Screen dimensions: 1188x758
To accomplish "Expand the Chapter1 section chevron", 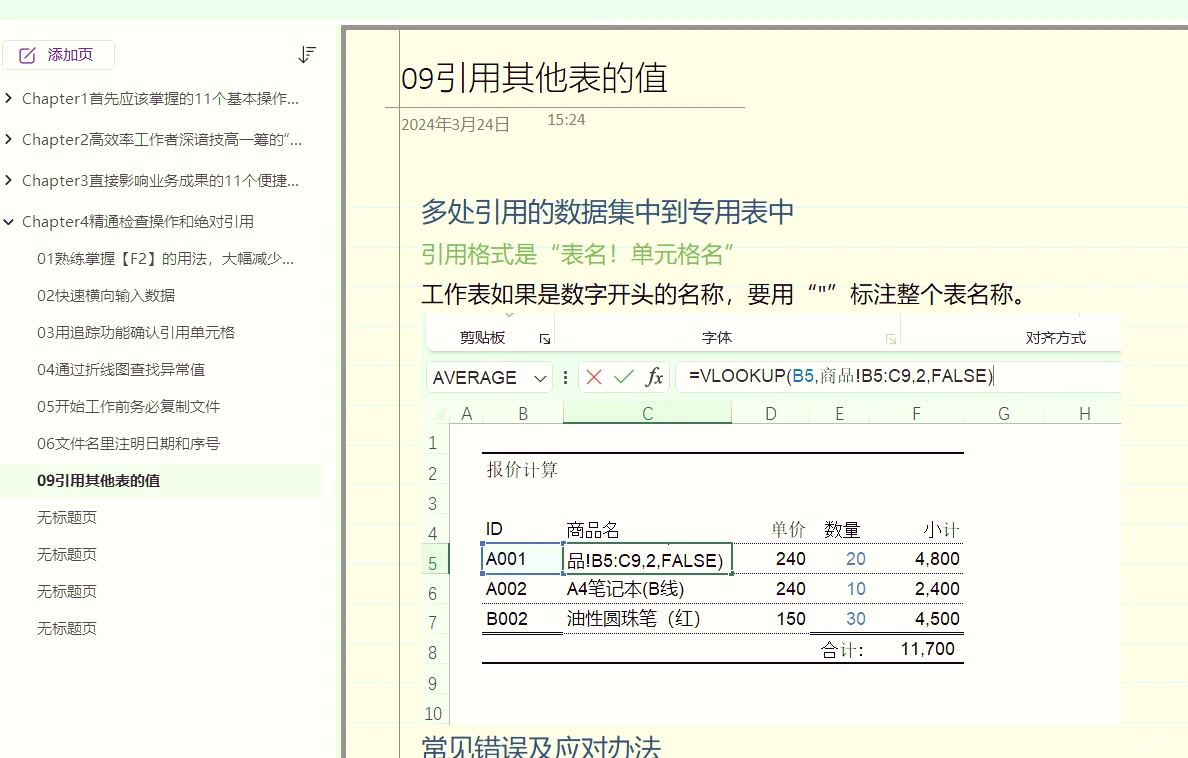I will click(x=8, y=98).
